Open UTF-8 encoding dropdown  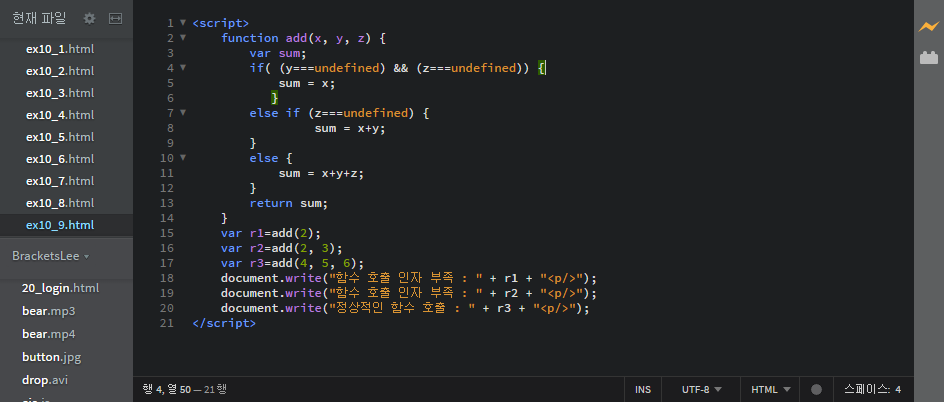point(701,389)
